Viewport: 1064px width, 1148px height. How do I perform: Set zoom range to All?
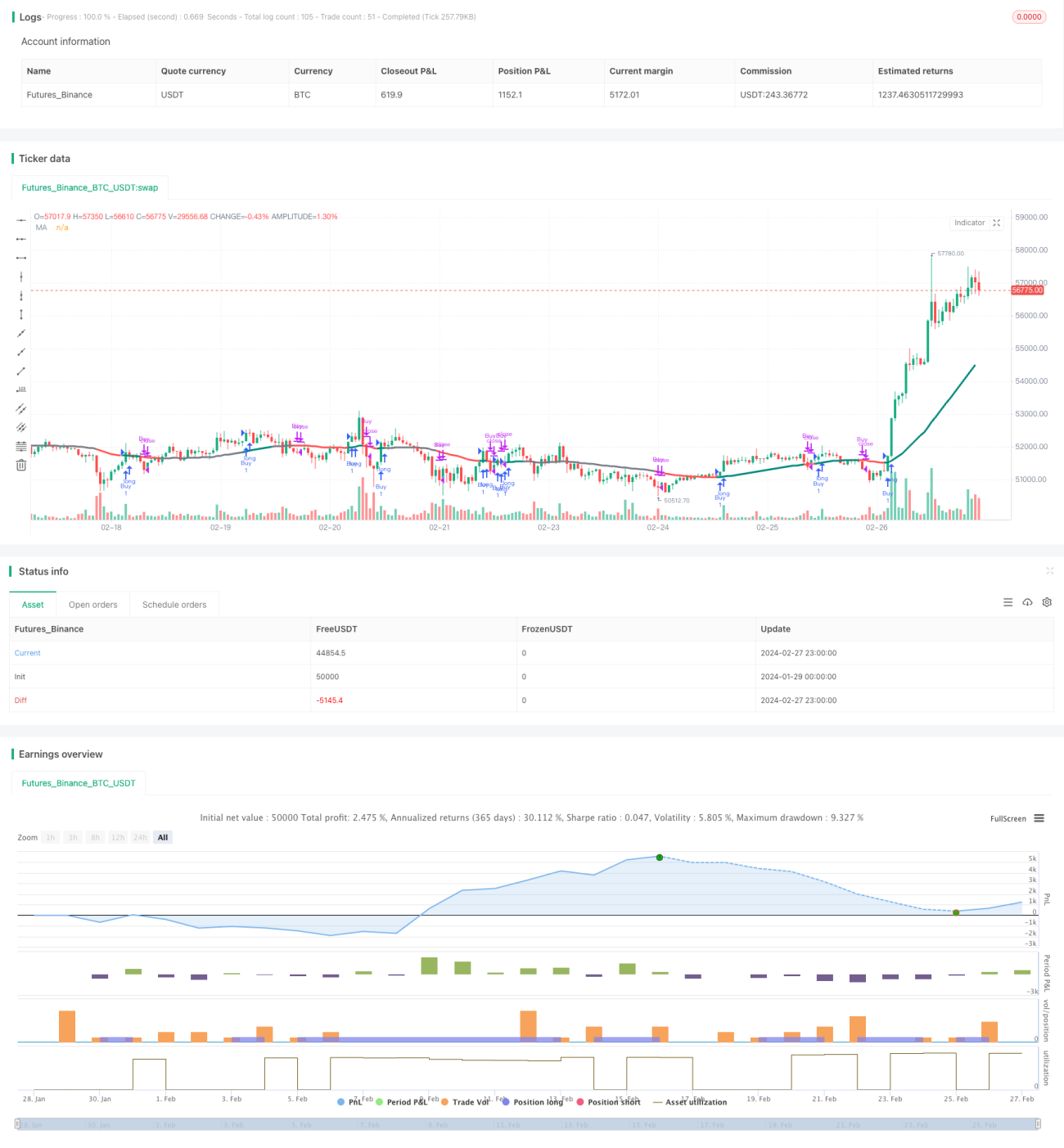pyautogui.click(x=163, y=837)
